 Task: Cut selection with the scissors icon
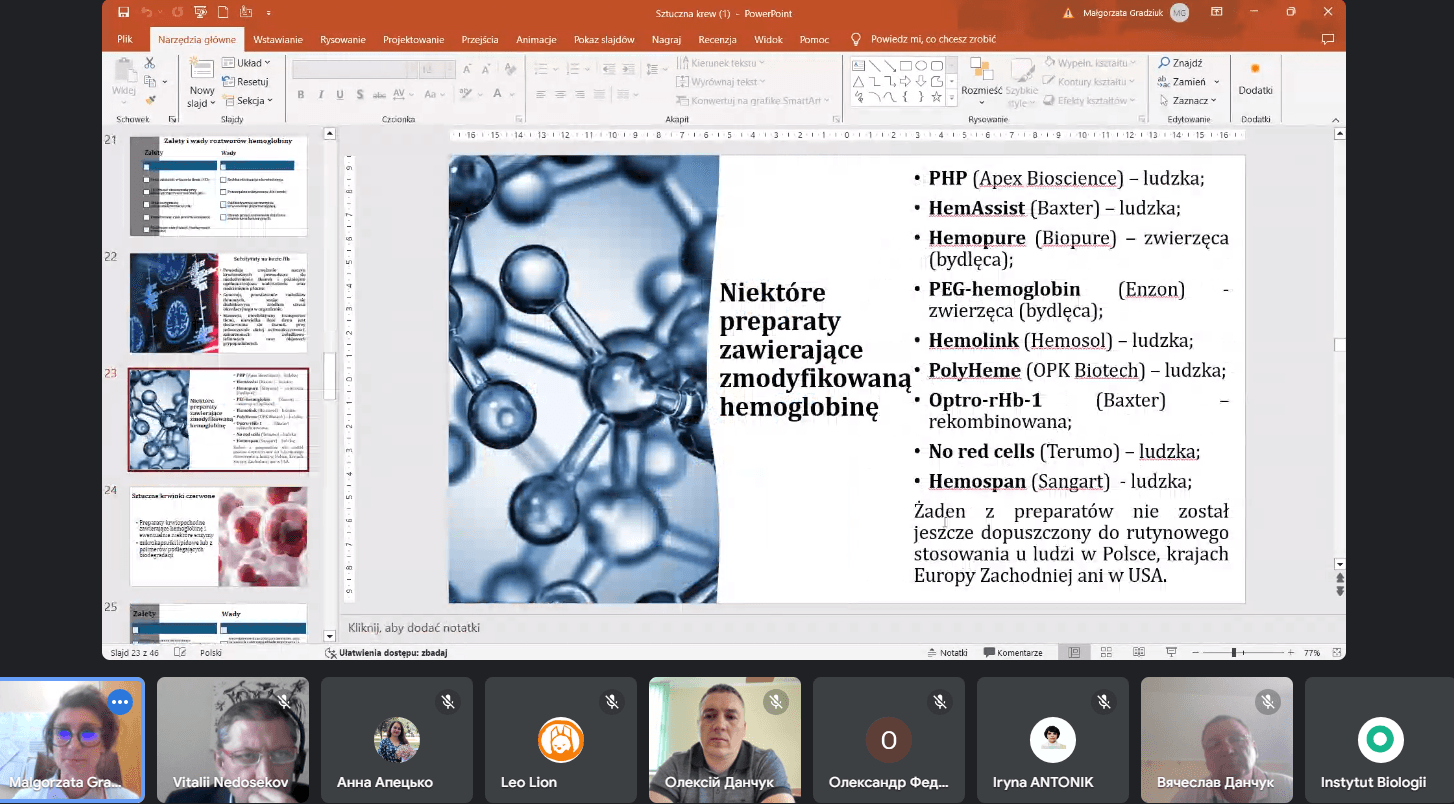[150, 63]
